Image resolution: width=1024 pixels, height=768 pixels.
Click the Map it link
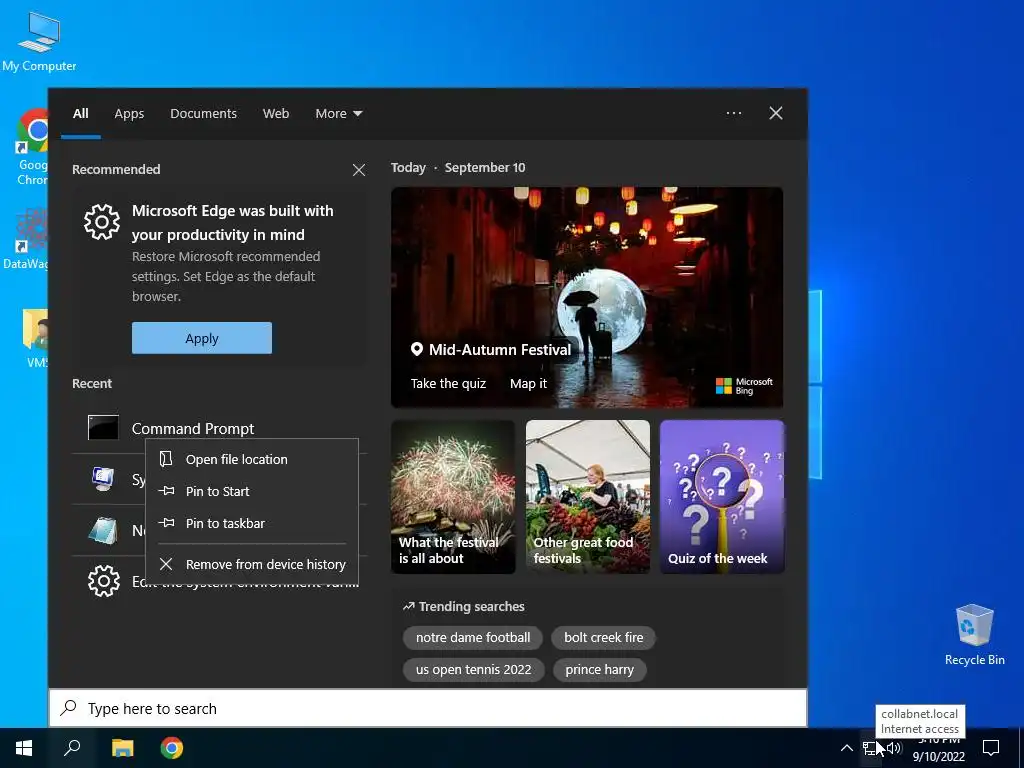click(528, 383)
